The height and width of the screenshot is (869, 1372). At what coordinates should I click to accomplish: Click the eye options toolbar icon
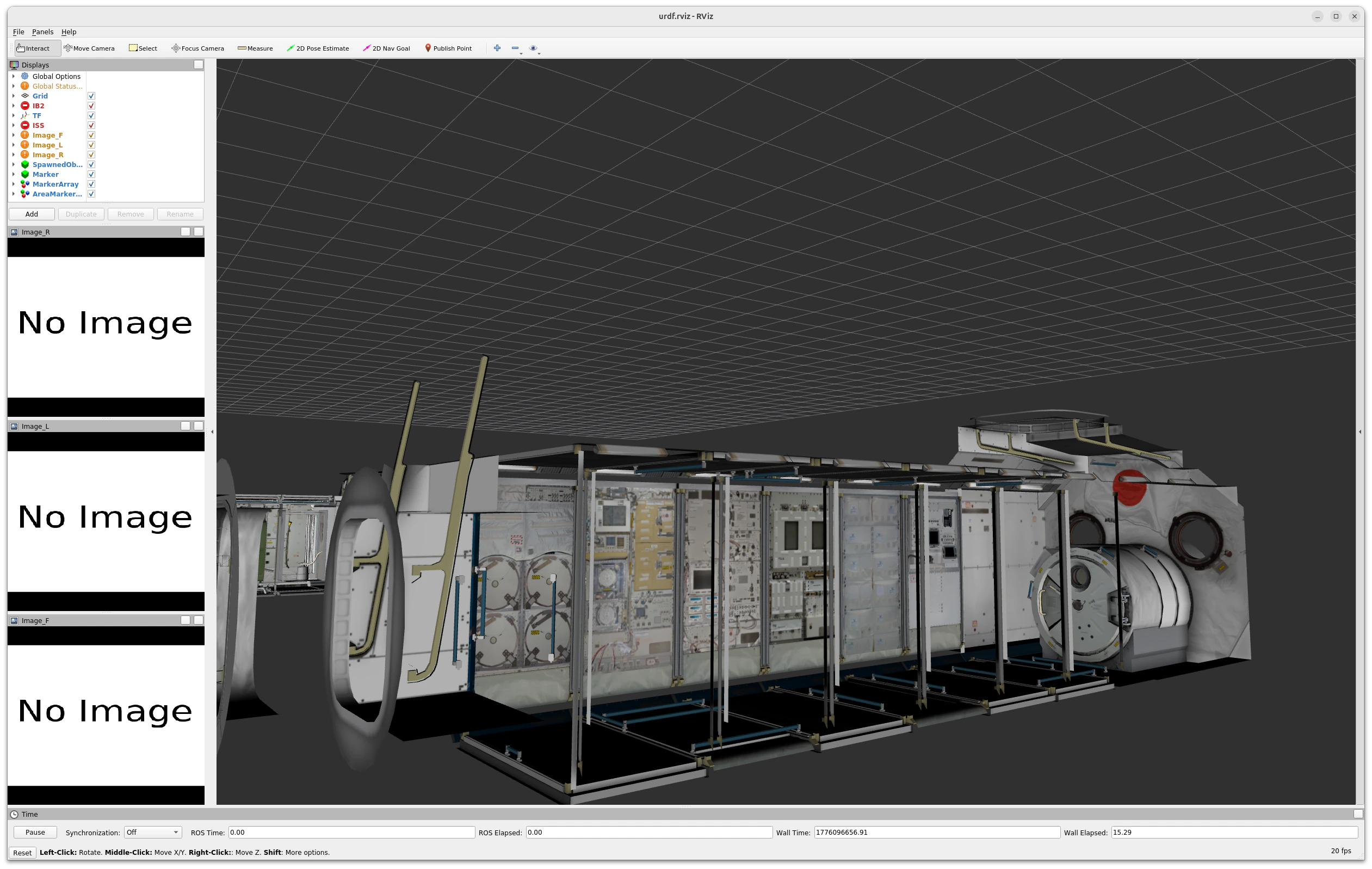pyautogui.click(x=533, y=48)
